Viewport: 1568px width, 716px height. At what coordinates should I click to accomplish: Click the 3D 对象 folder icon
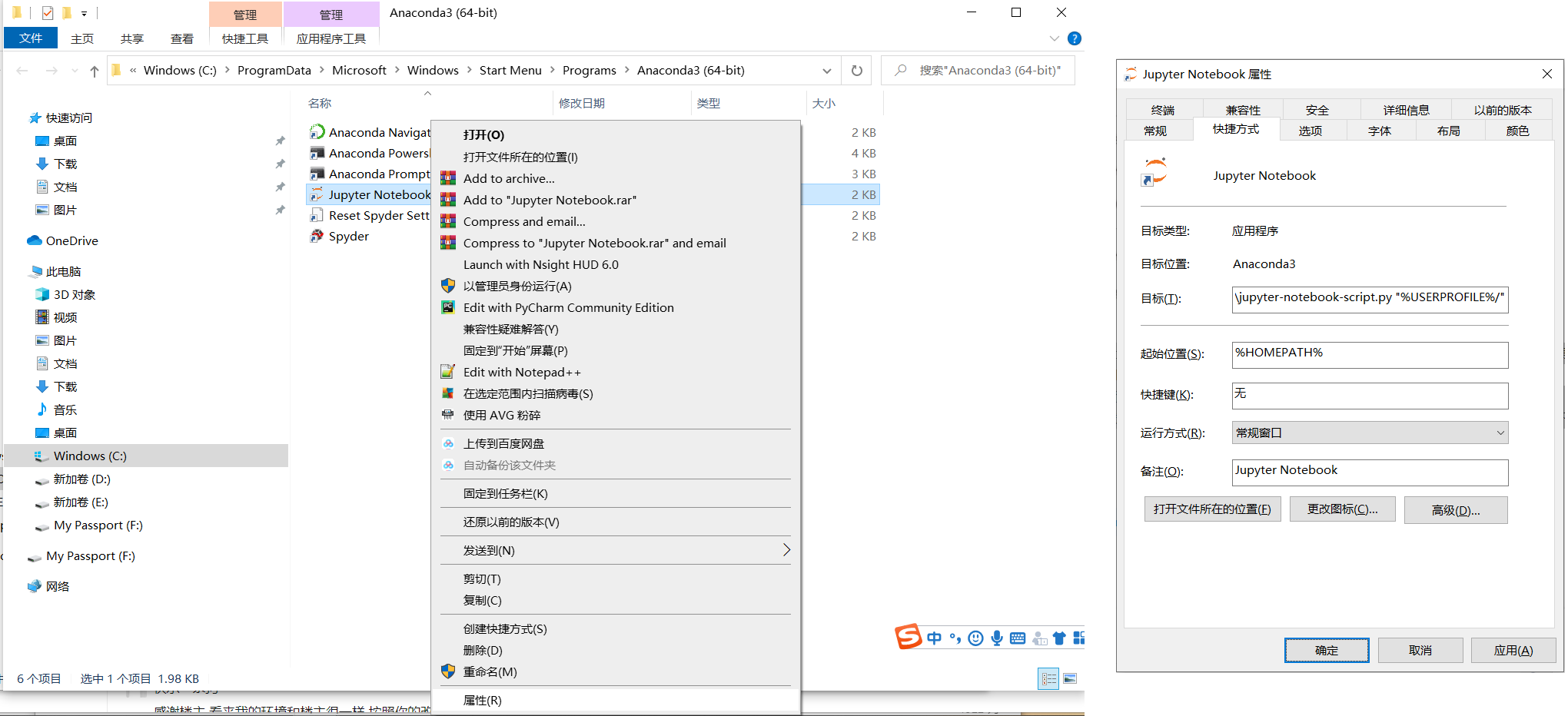tap(42, 294)
